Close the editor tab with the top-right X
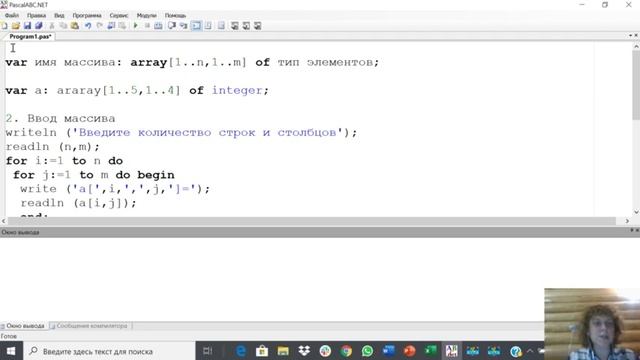Screen dimensions: 640x360 636,36
